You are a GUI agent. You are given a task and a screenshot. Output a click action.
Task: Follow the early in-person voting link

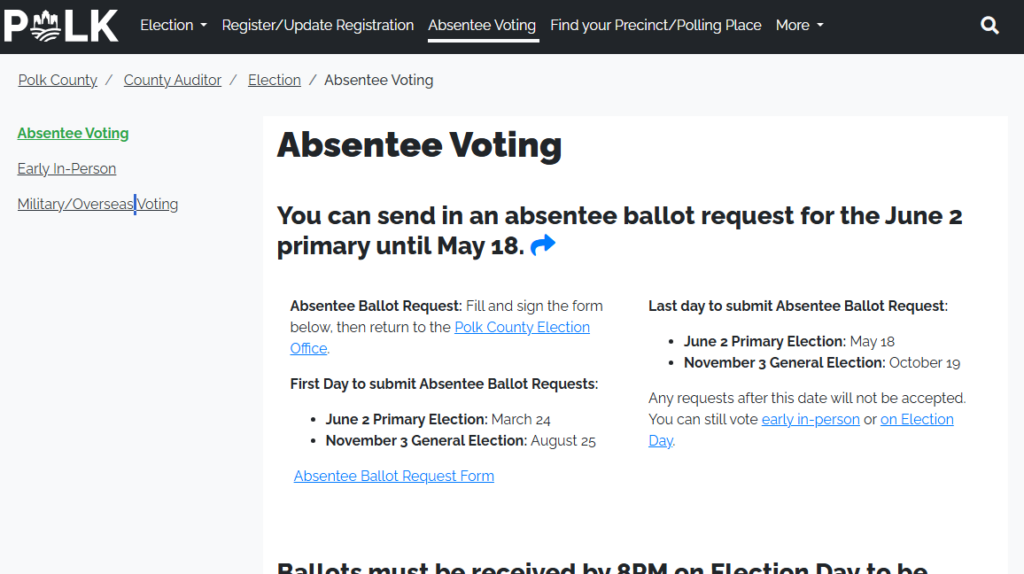click(x=810, y=420)
